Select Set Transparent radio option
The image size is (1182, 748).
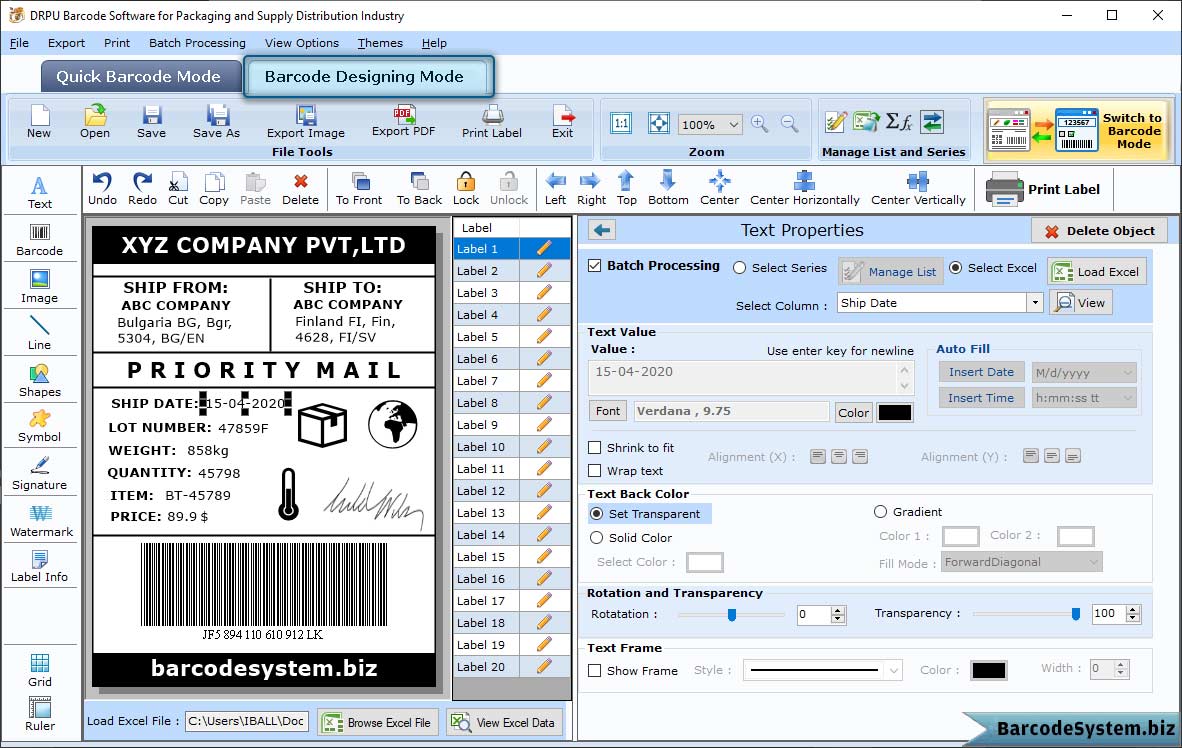[596, 513]
